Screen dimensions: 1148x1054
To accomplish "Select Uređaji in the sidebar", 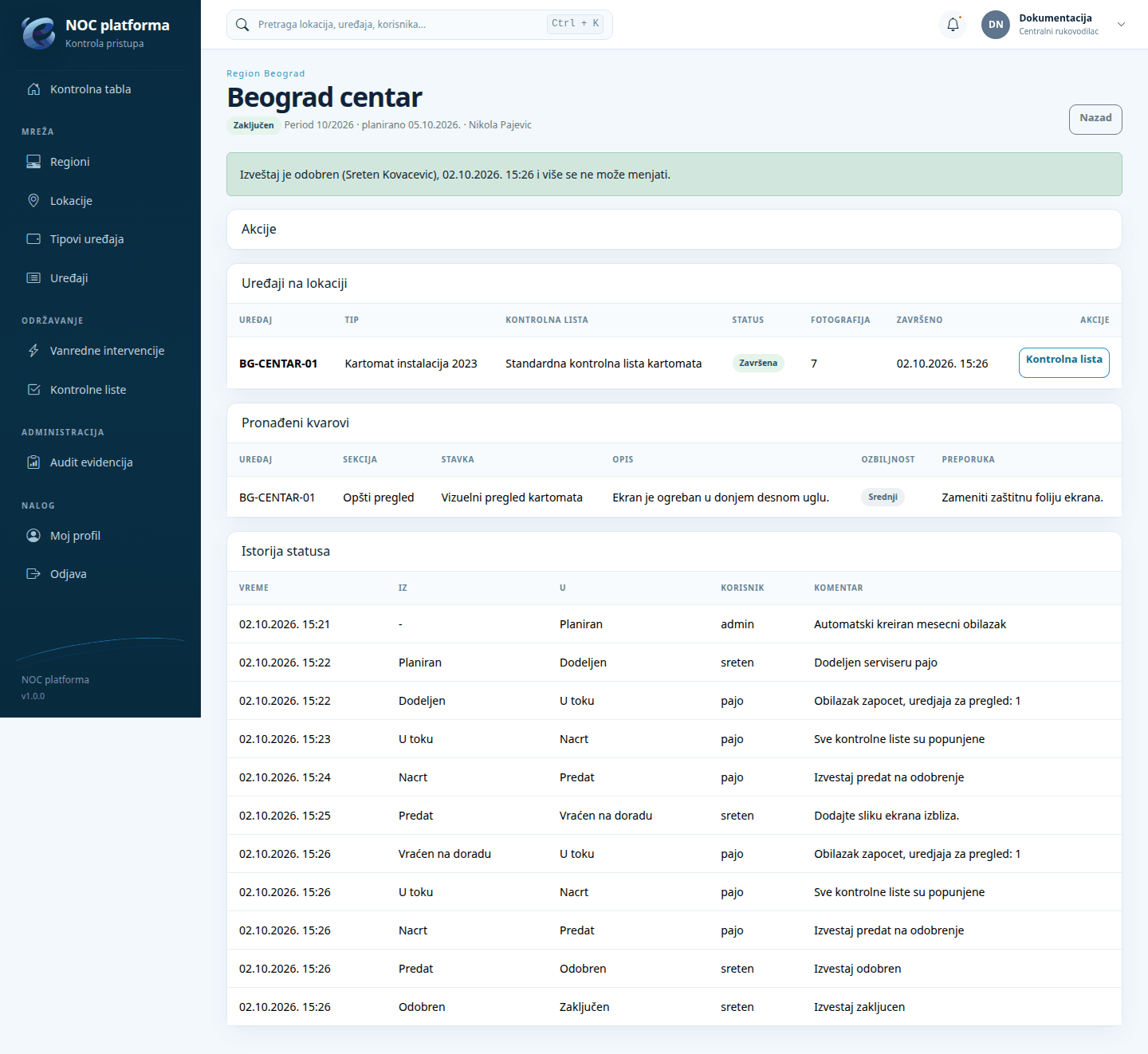I will tap(100, 278).
